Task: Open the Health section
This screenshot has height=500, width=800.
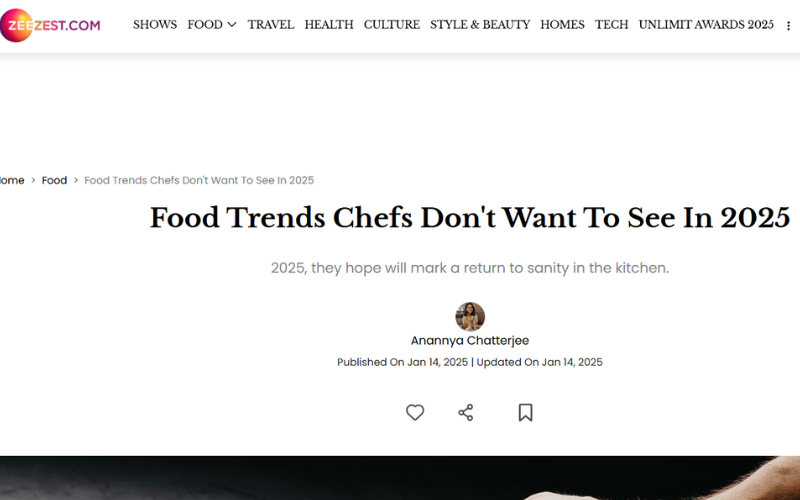Action: tap(329, 25)
